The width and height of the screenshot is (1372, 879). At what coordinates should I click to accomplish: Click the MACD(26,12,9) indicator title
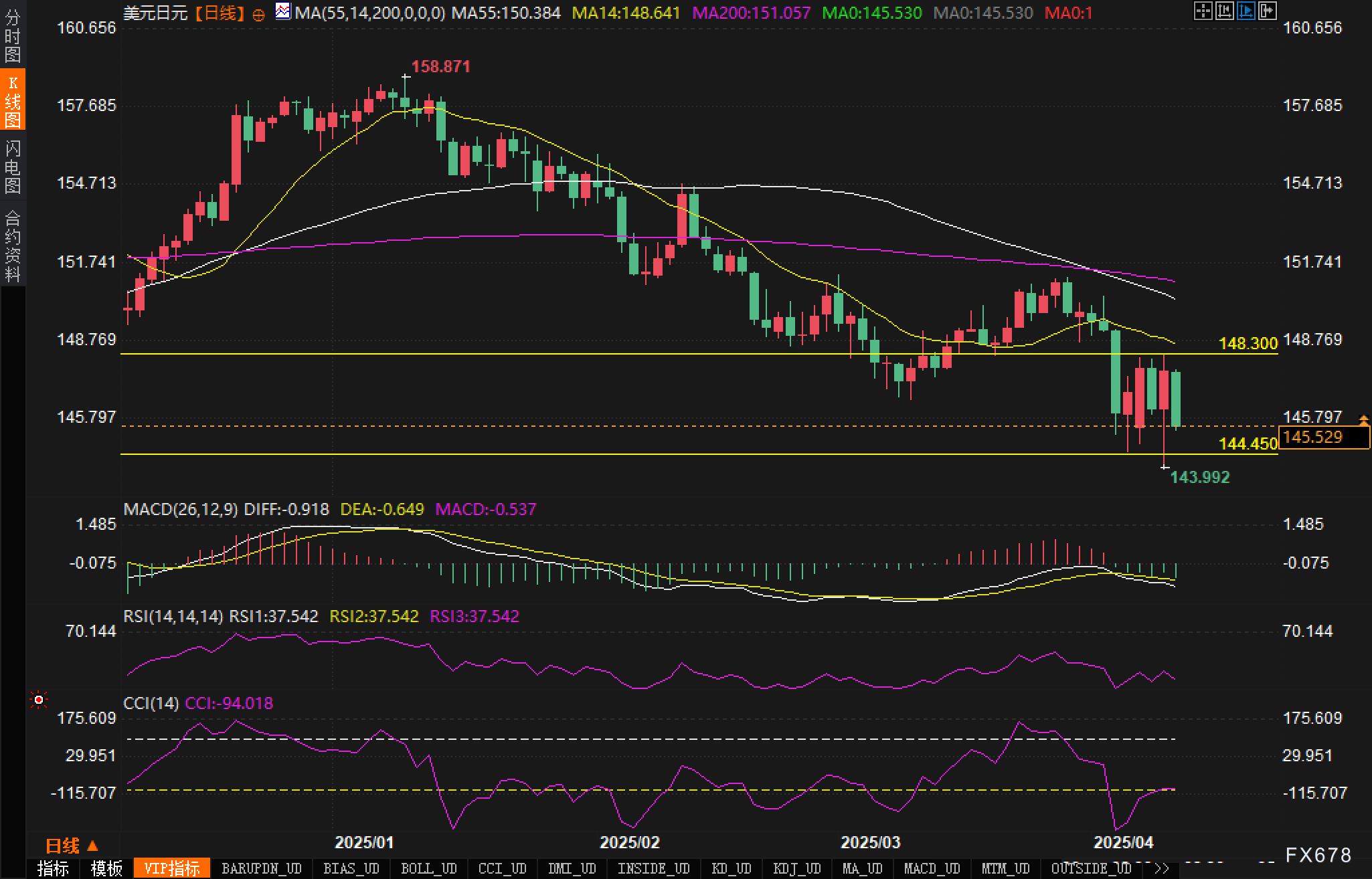click(181, 510)
